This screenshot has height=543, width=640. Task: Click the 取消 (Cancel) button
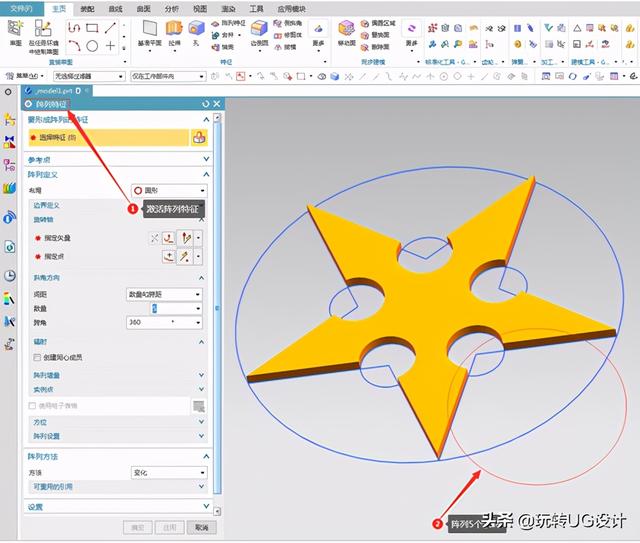point(201,527)
